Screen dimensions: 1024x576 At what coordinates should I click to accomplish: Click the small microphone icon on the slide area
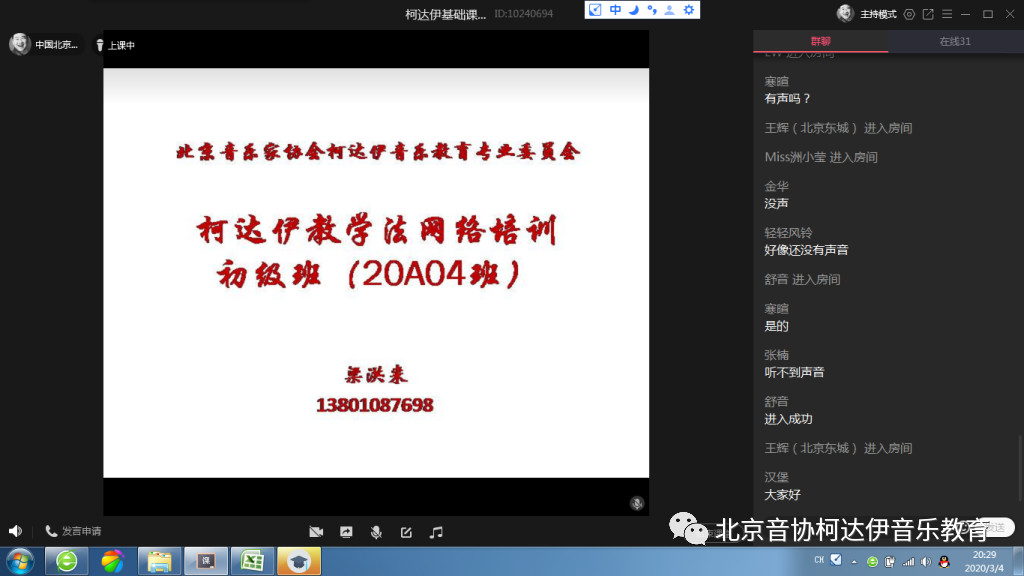pyautogui.click(x=637, y=503)
